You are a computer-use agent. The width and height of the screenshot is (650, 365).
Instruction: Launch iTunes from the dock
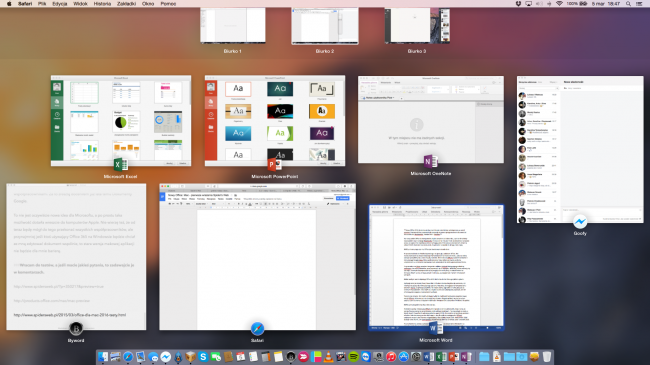(391, 356)
